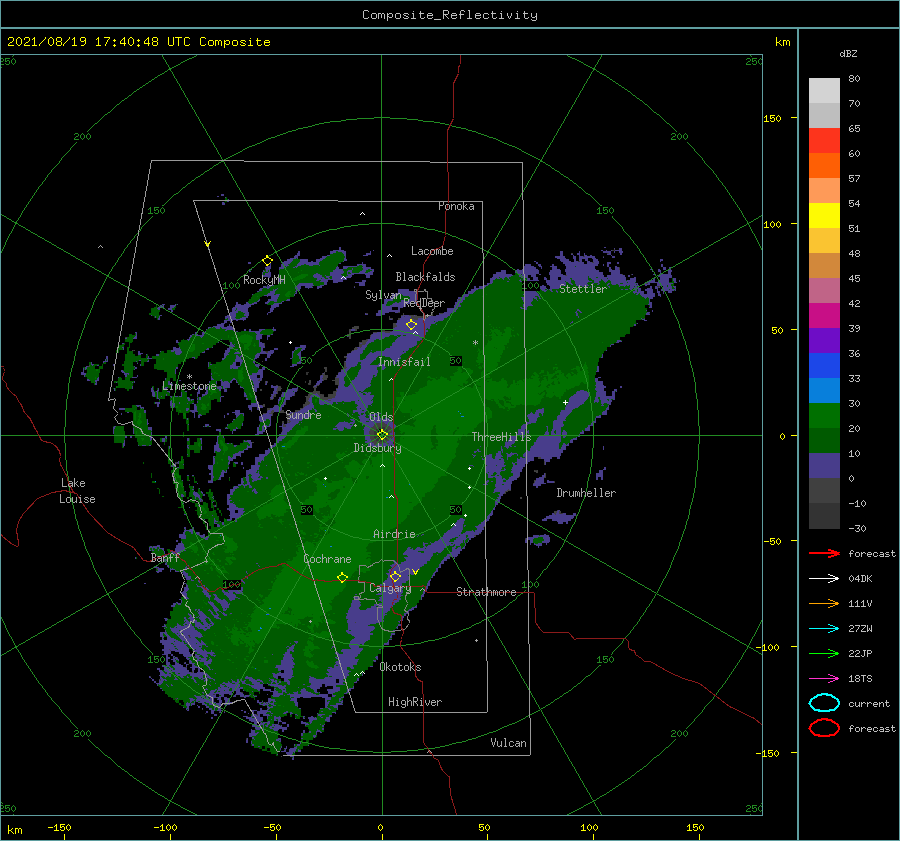Pick the magenta 42-39 dBZ color swatch
The width and height of the screenshot is (900, 841).
click(x=824, y=316)
